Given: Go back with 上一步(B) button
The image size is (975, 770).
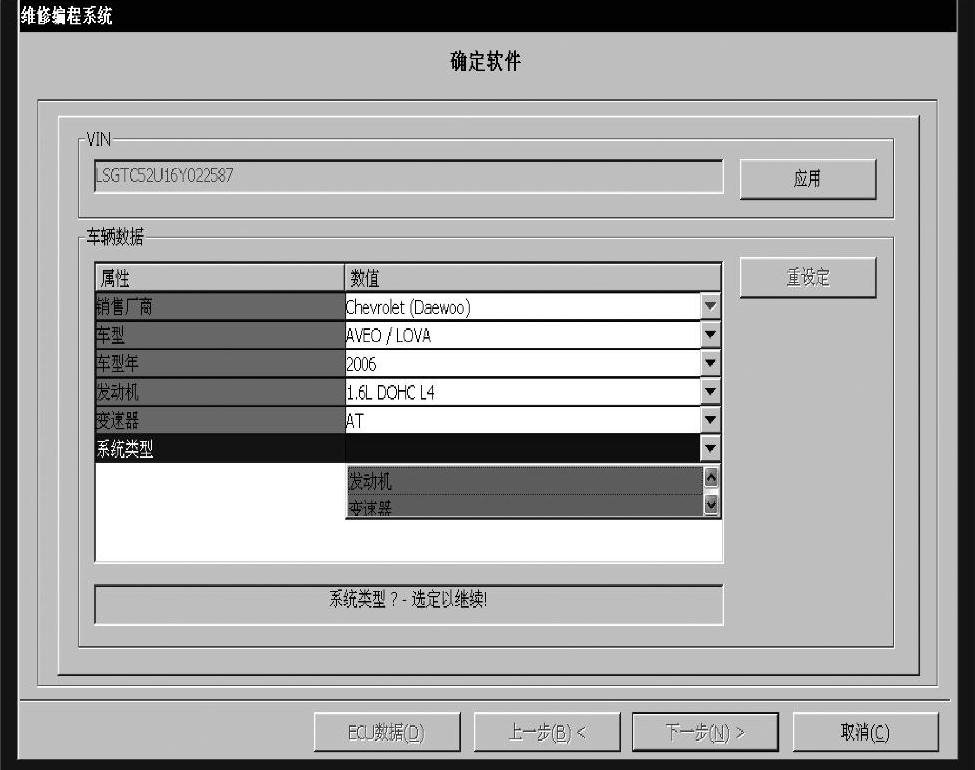Looking at the screenshot, I should [547, 733].
